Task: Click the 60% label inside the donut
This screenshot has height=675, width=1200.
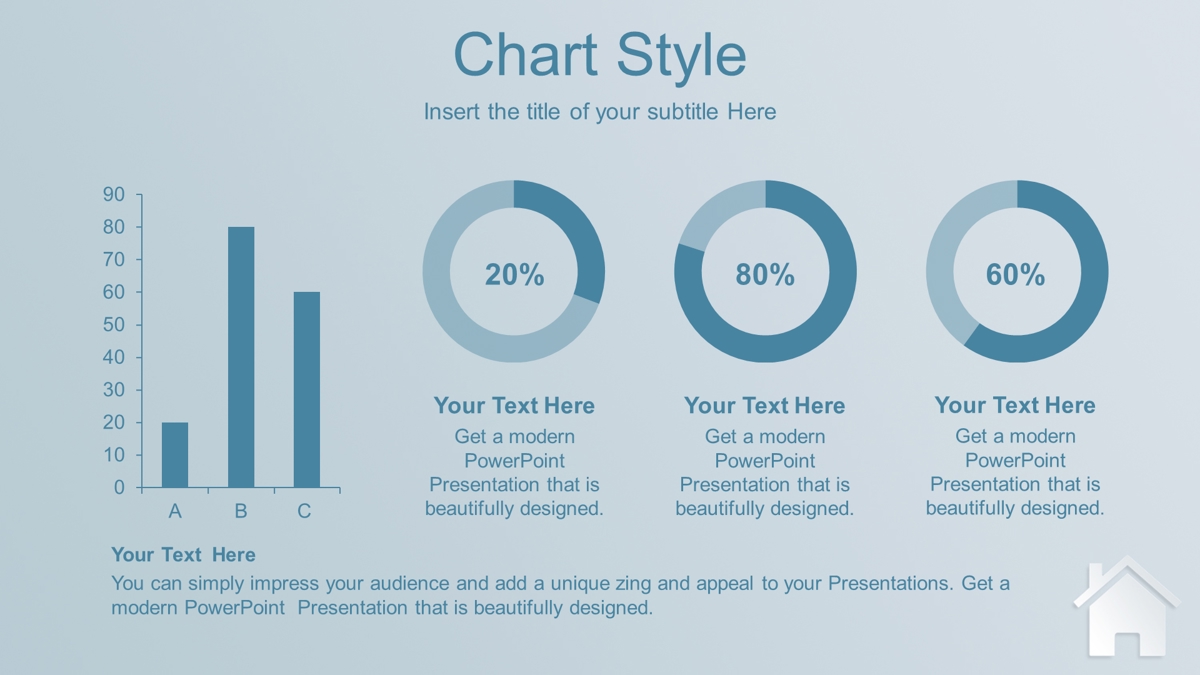Action: click(x=1016, y=274)
